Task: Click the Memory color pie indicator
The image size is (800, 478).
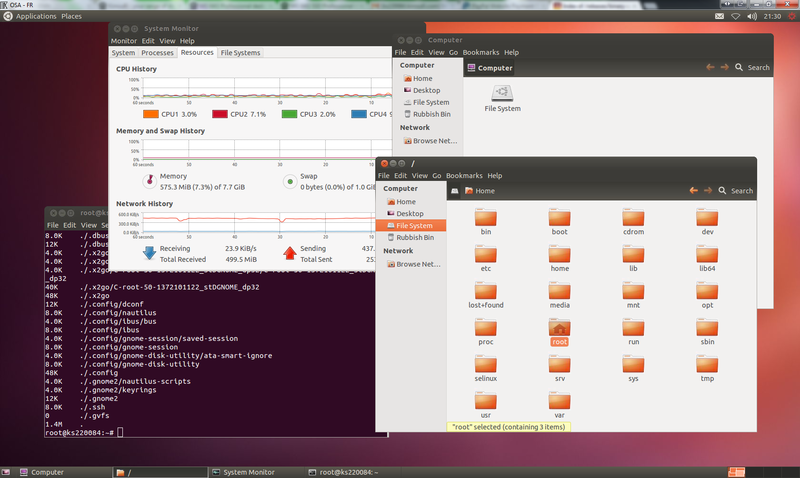Action: point(149,181)
